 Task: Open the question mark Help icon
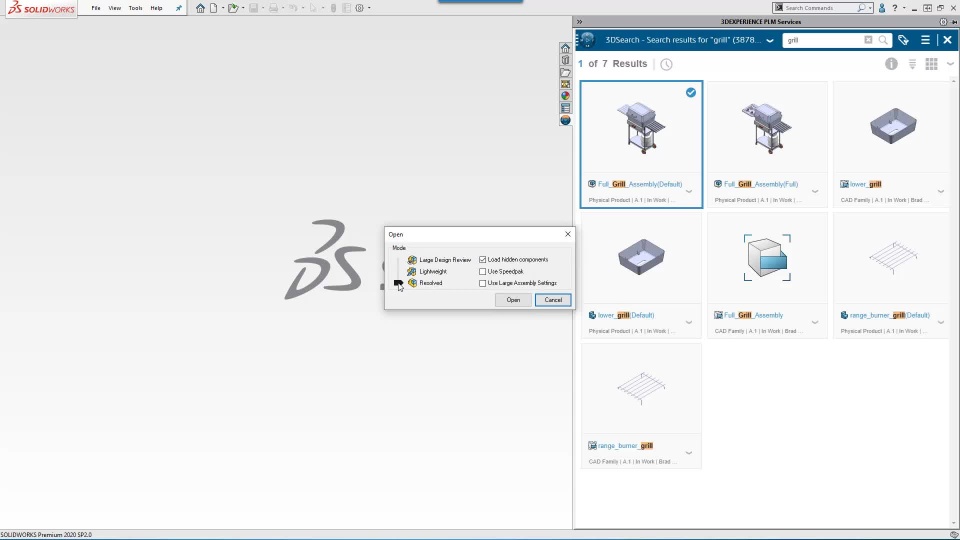894,8
